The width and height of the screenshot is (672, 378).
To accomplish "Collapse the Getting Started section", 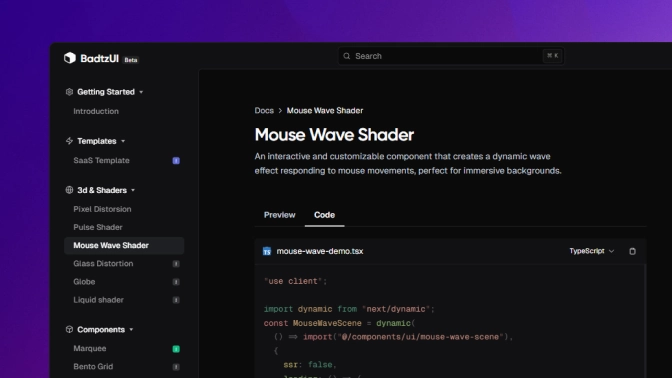I will [x=141, y=92].
